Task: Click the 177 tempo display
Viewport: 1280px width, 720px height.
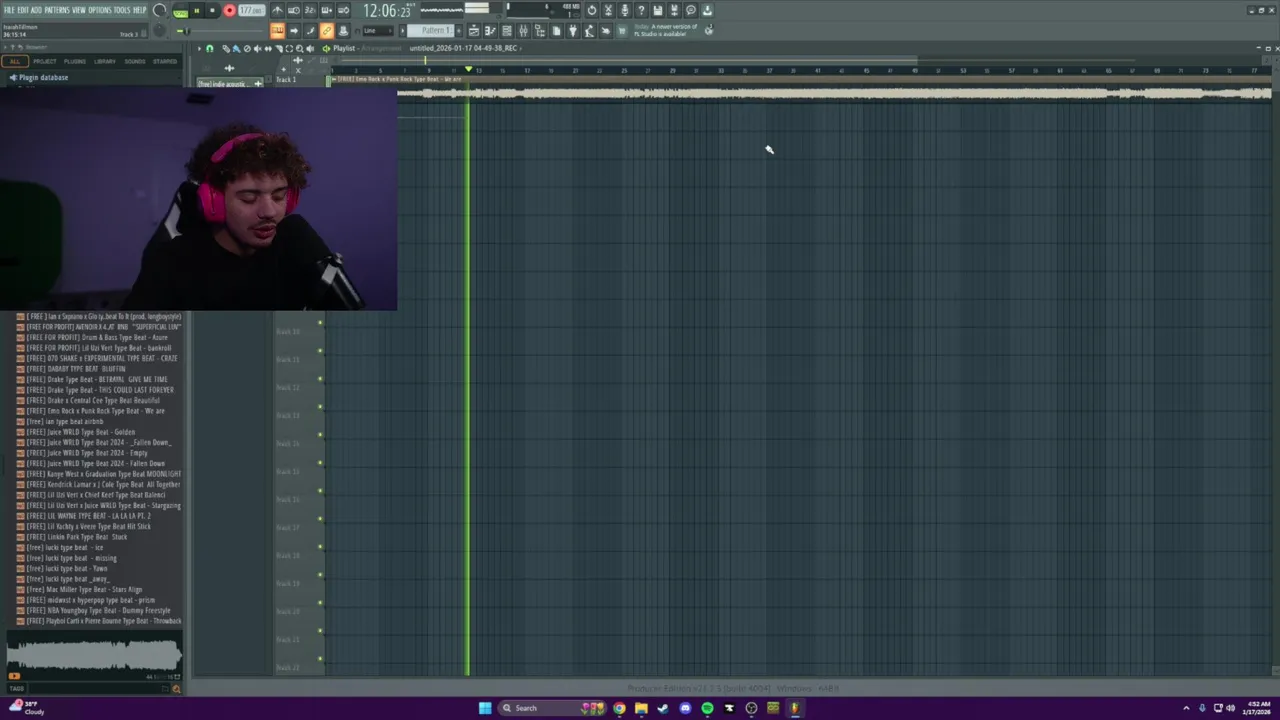Action: pos(251,10)
